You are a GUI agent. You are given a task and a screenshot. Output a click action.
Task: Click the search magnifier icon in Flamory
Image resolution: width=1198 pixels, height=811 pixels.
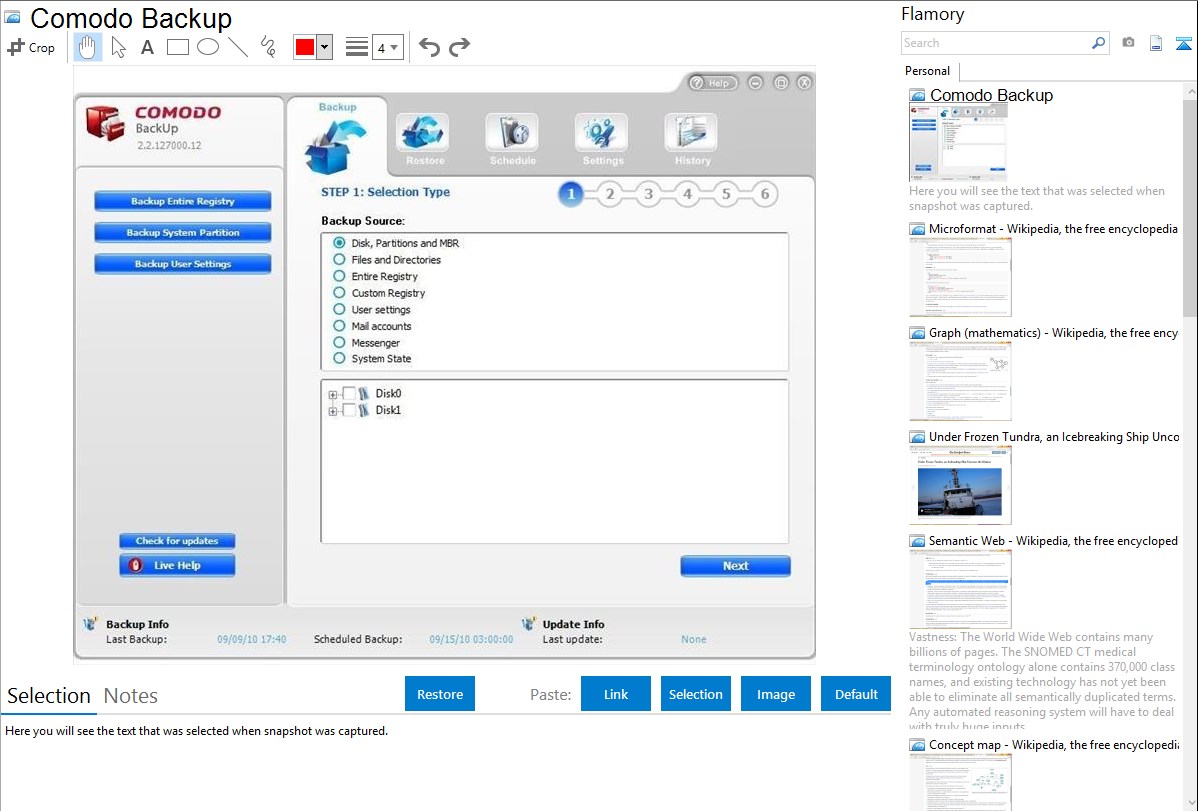(1098, 43)
